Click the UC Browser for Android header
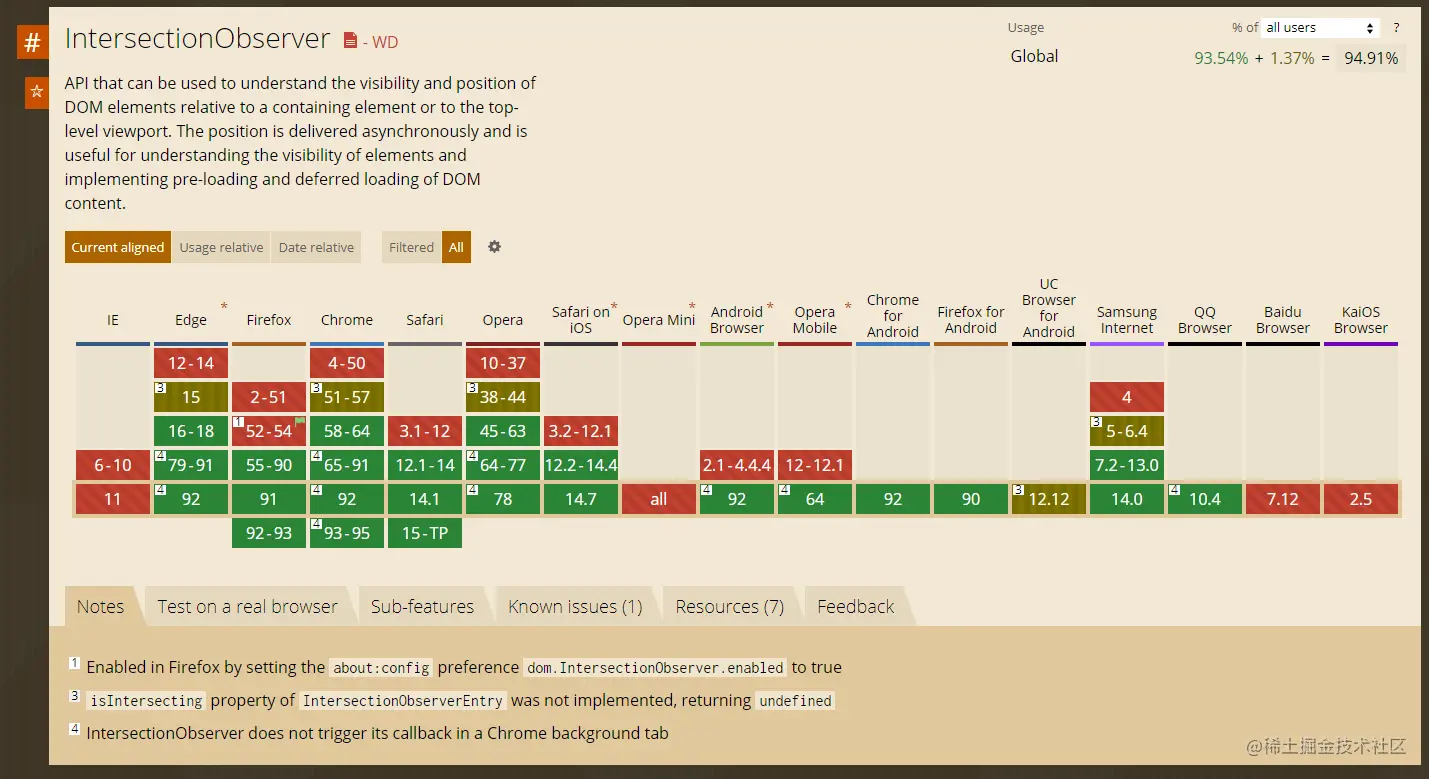This screenshot has width=1429, height=779. (1049, 308)
